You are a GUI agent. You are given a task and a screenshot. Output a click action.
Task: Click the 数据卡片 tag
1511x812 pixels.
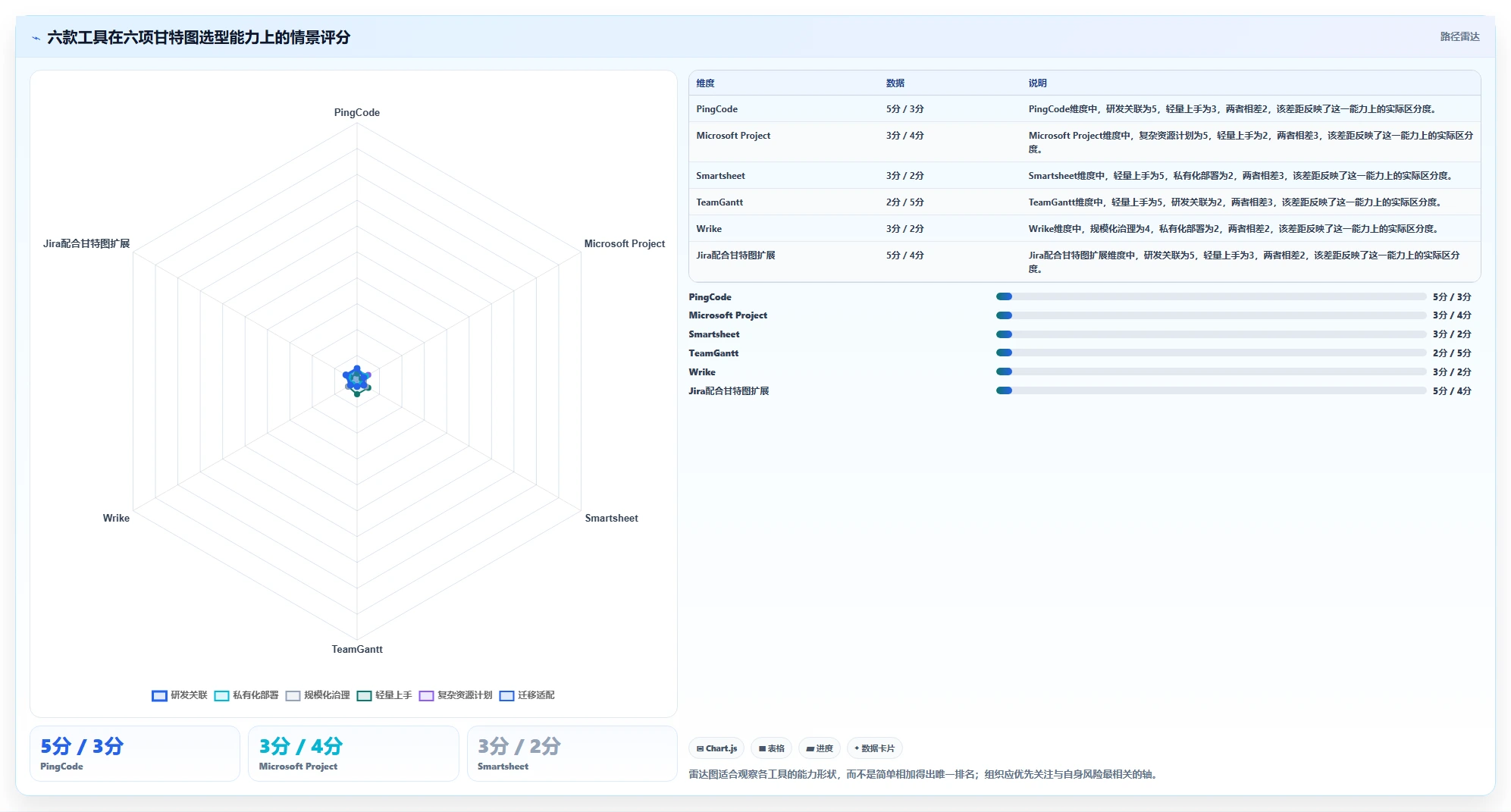pos(874,748)
